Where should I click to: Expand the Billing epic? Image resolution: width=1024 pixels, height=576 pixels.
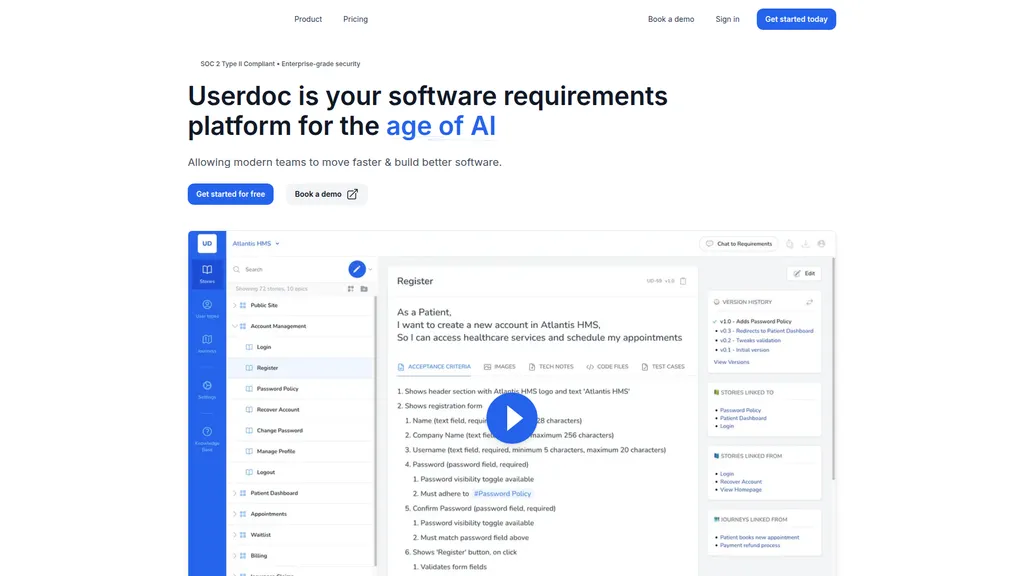pyautogui.click(x=235, y=556)
